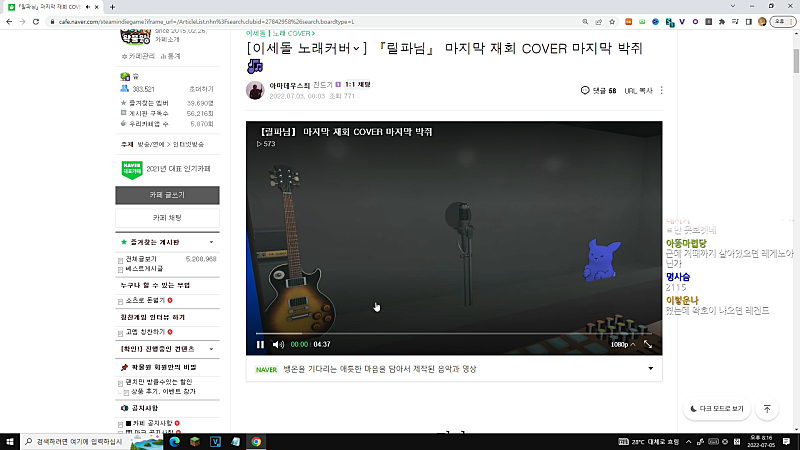Viewport: 800px width, 450px height.
Task: Click the address bar URL
Action: click(x=206, y=21)
